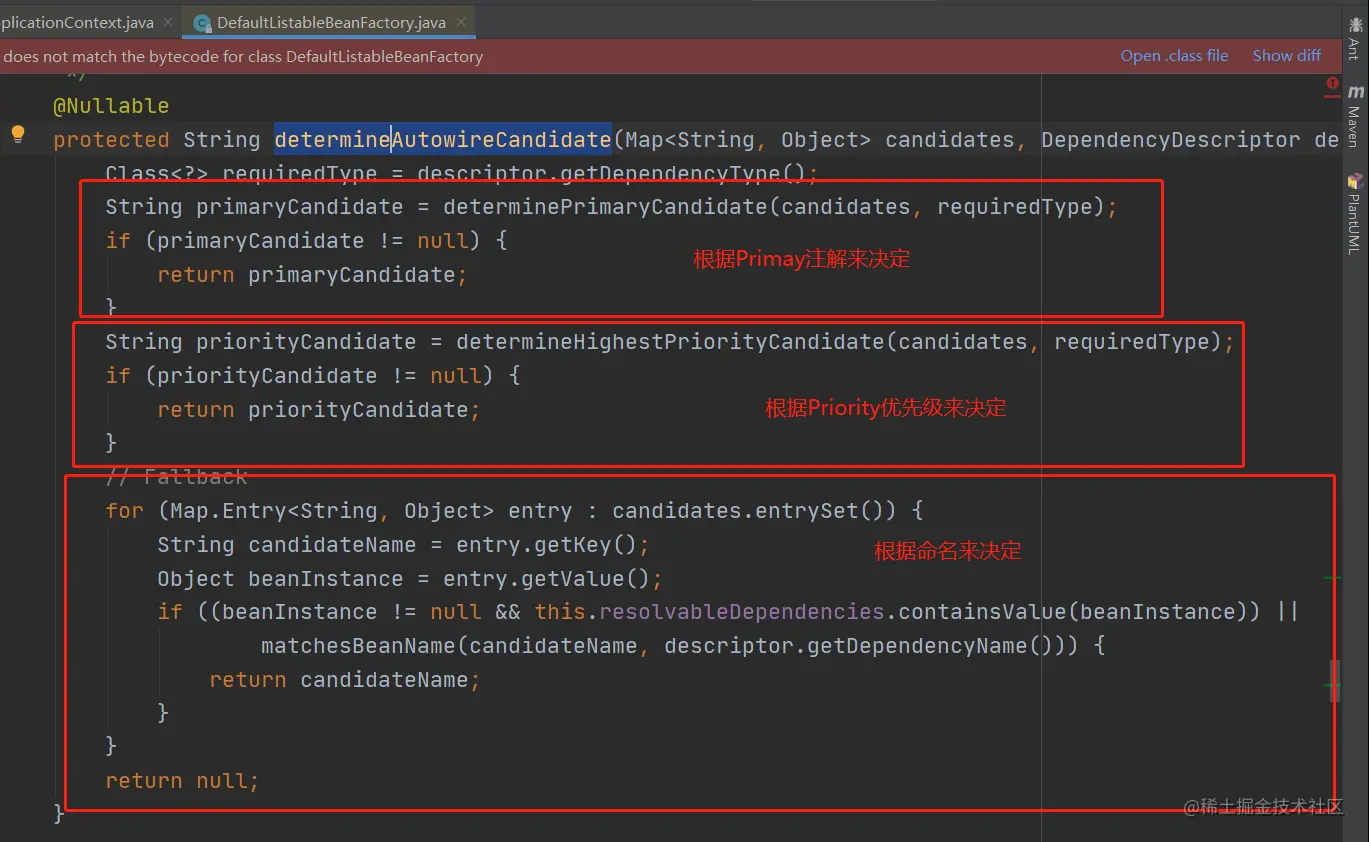Screen dimensions: 1369x842
Task: Place cursor on the @Nullable annotation
Action: 111,106
